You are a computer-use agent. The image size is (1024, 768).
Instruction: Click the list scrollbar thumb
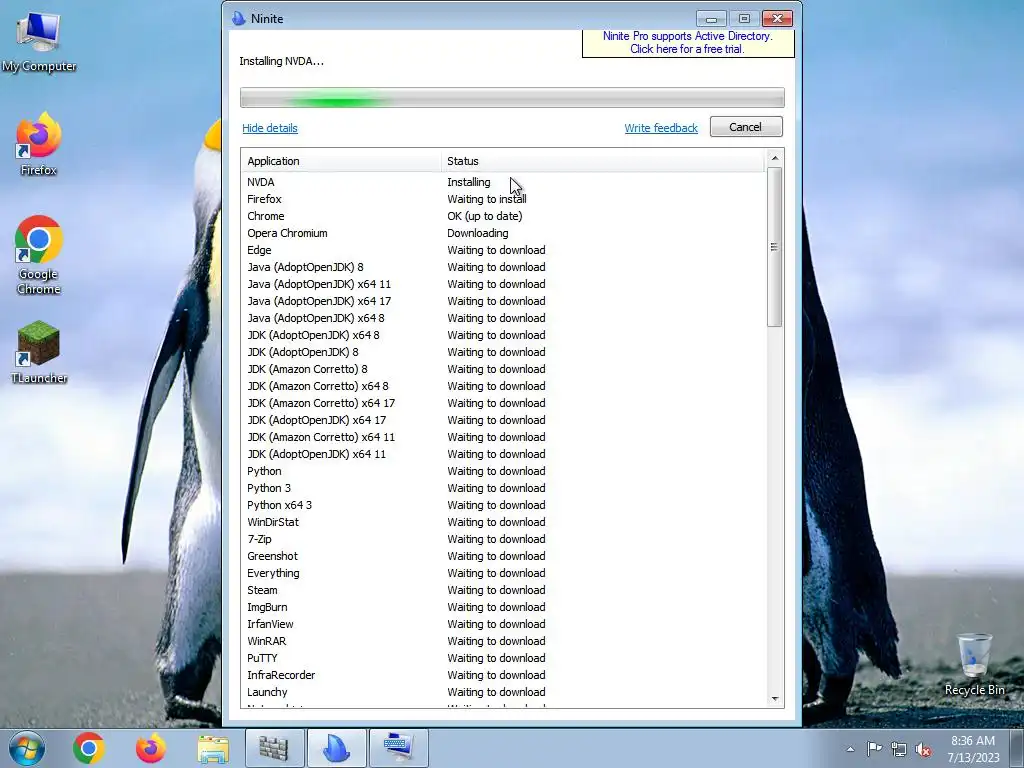click(775, 247)
